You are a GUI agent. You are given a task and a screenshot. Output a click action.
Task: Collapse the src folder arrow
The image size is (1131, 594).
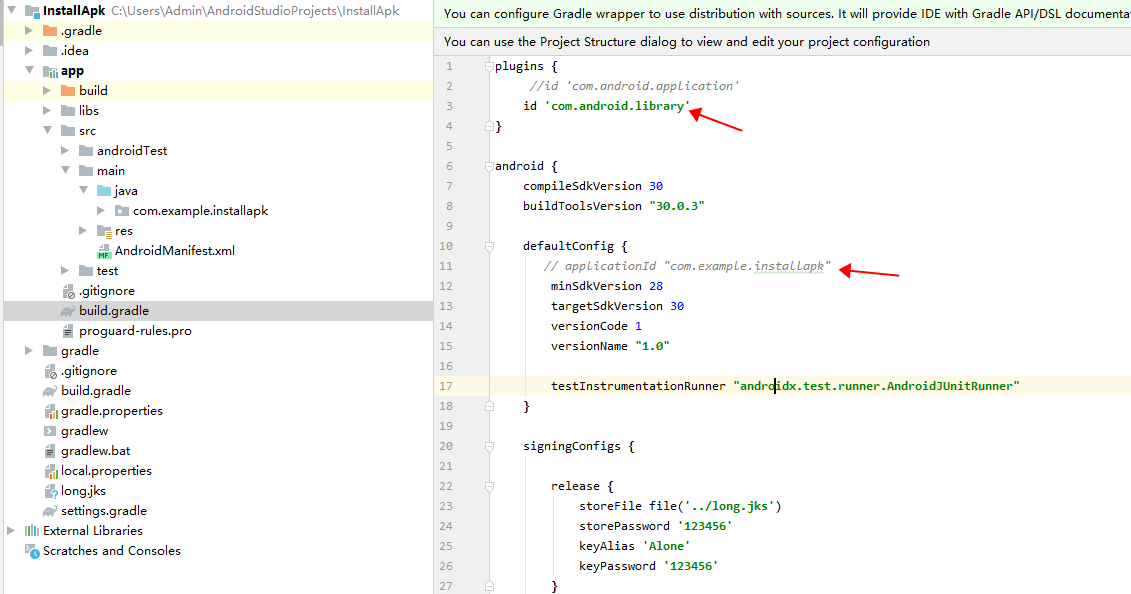[48, 130]
